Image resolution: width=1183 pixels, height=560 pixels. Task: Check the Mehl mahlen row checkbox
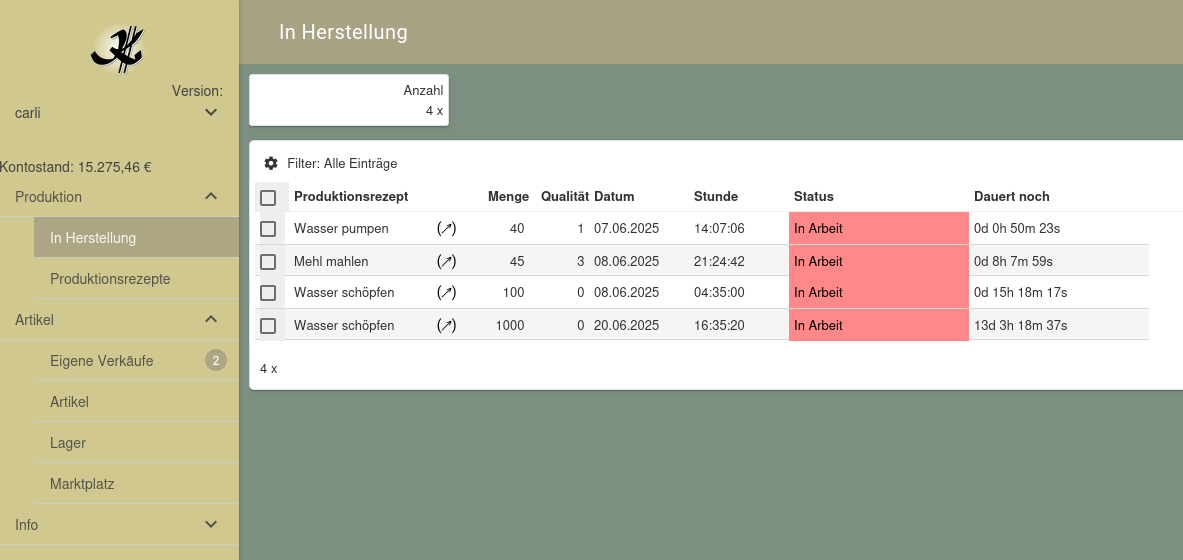[268, 262]
